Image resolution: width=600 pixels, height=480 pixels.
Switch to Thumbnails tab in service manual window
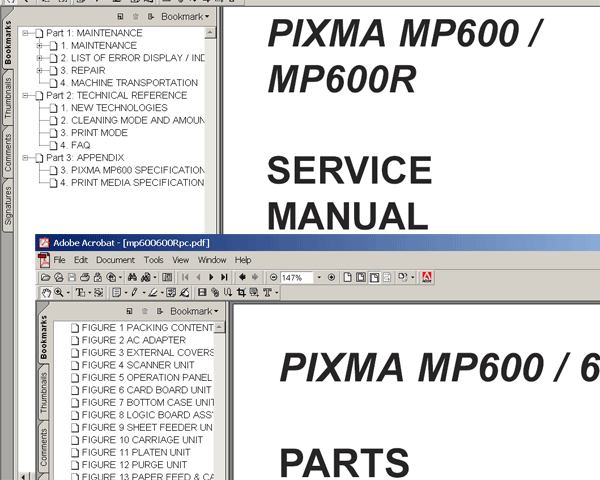(x=8, y=98)
